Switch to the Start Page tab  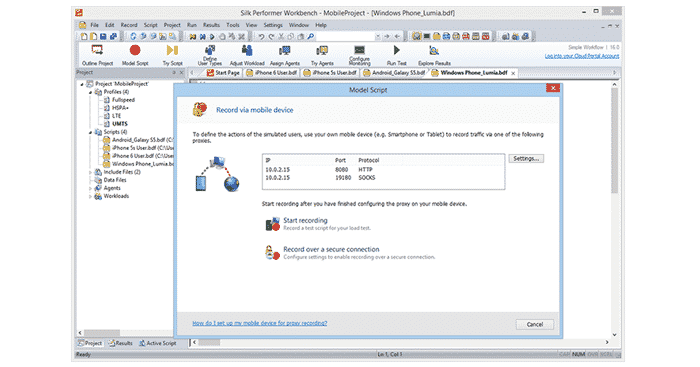223,72
